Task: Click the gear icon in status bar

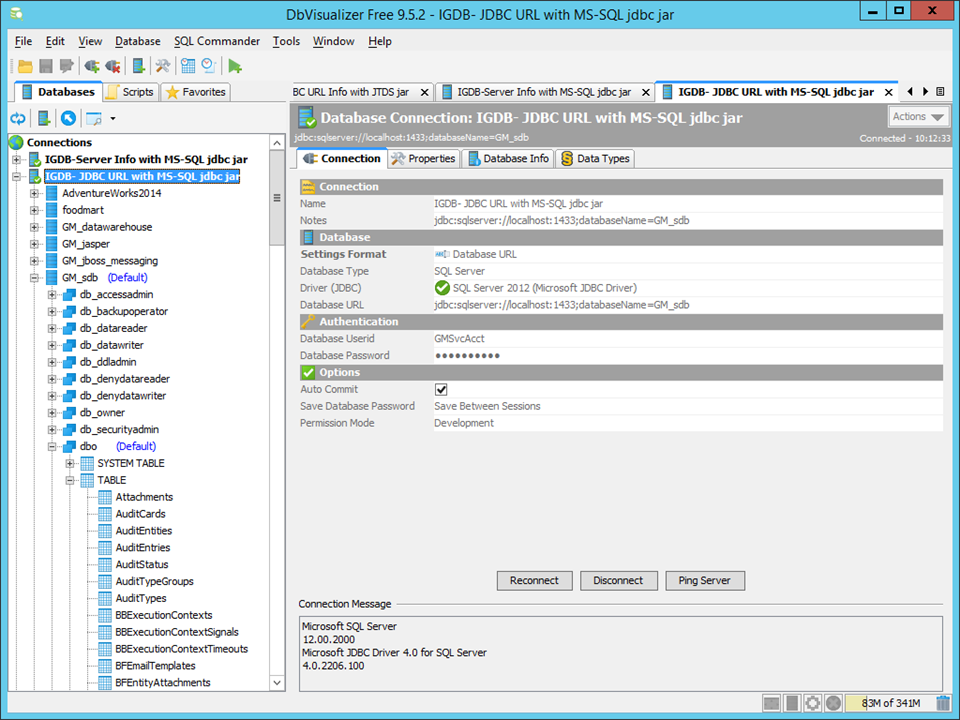Action: coord(812,703)
